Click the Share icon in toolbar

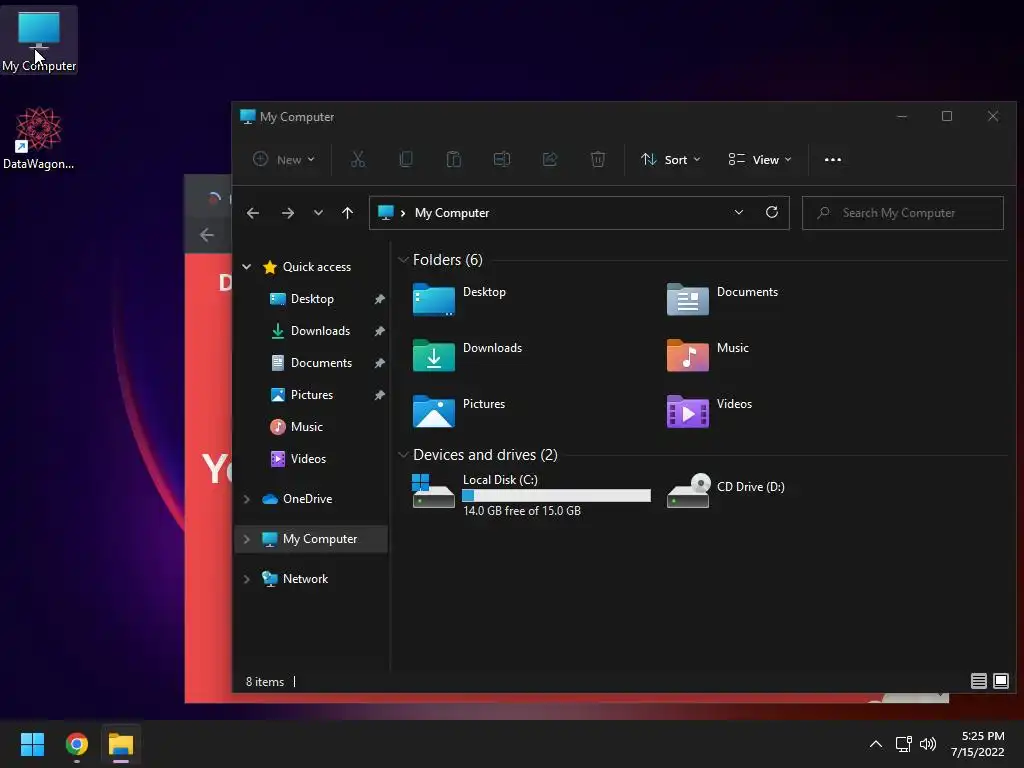click(550, 159)
